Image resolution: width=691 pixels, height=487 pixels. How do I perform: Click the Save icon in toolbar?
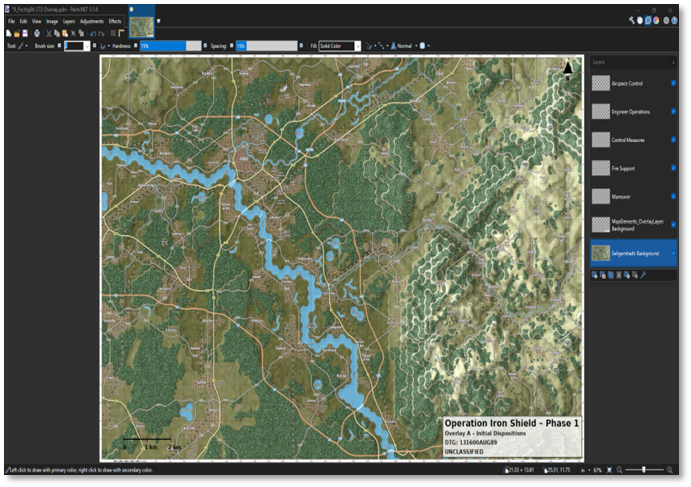(x=23, y=33)
